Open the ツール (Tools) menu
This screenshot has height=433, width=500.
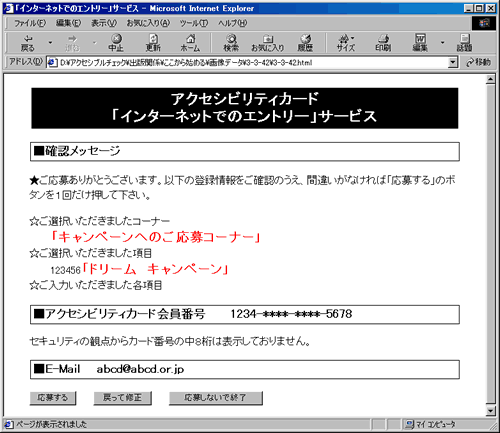pos(194,23)
